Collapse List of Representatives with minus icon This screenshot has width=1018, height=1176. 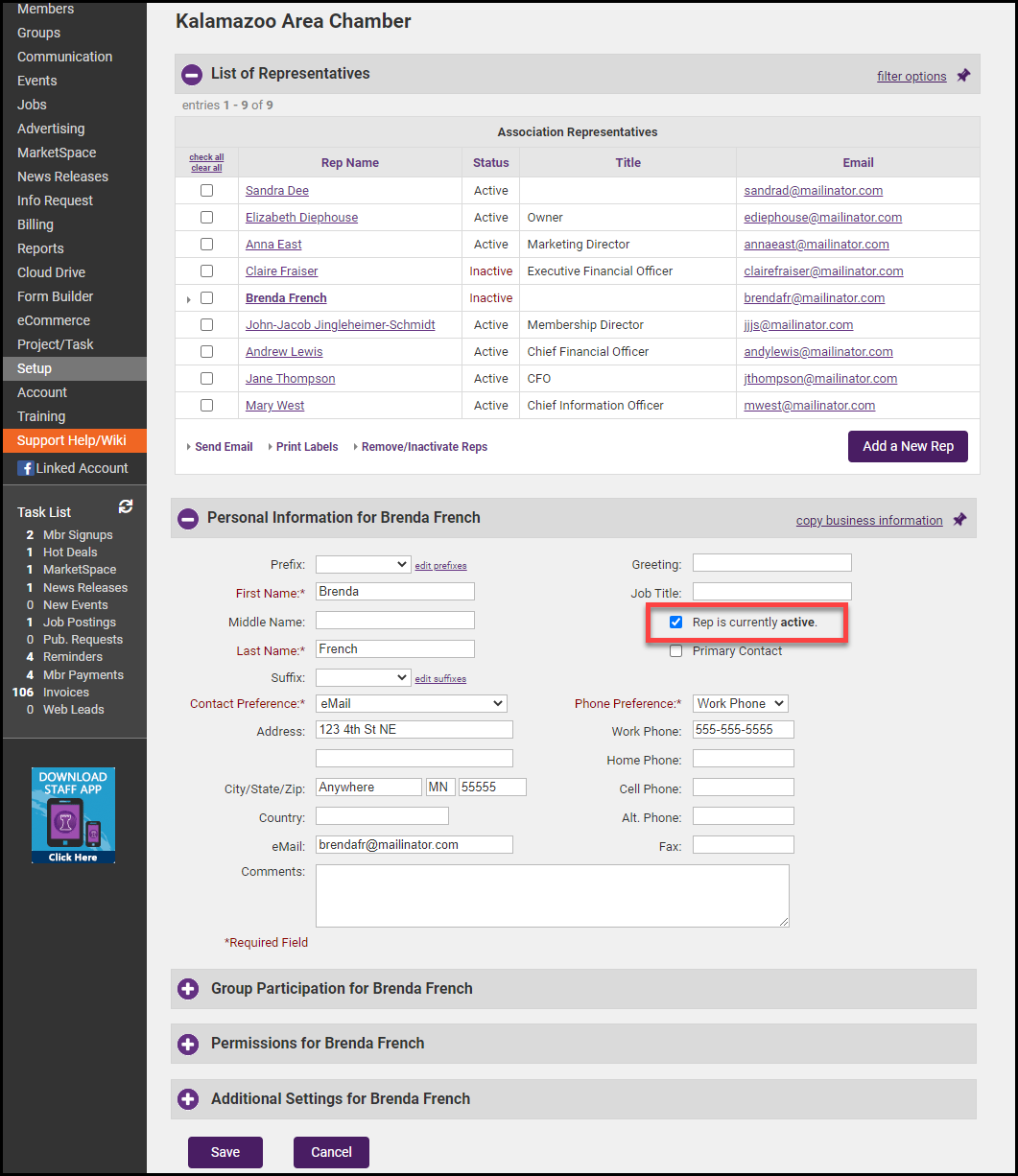point(192,74)
